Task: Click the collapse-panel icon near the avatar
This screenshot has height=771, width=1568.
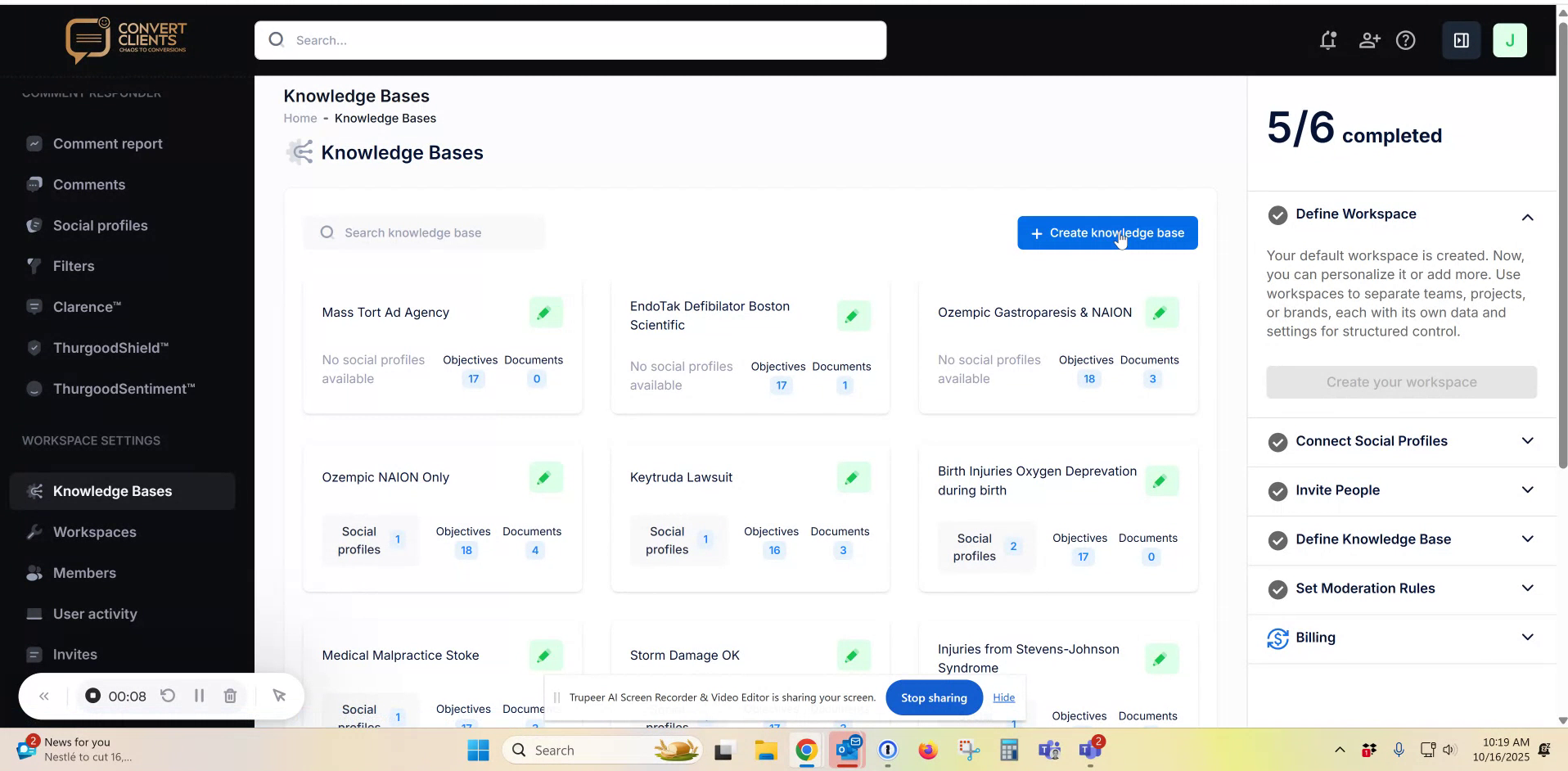Action: [1461, 39]
